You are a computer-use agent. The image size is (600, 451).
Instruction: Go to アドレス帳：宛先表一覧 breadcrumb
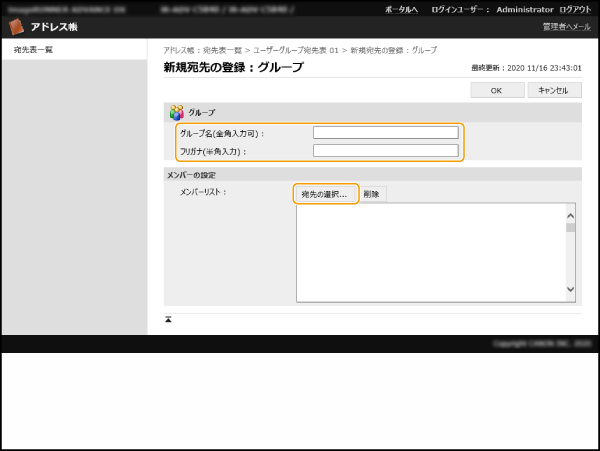pos(203,50)
